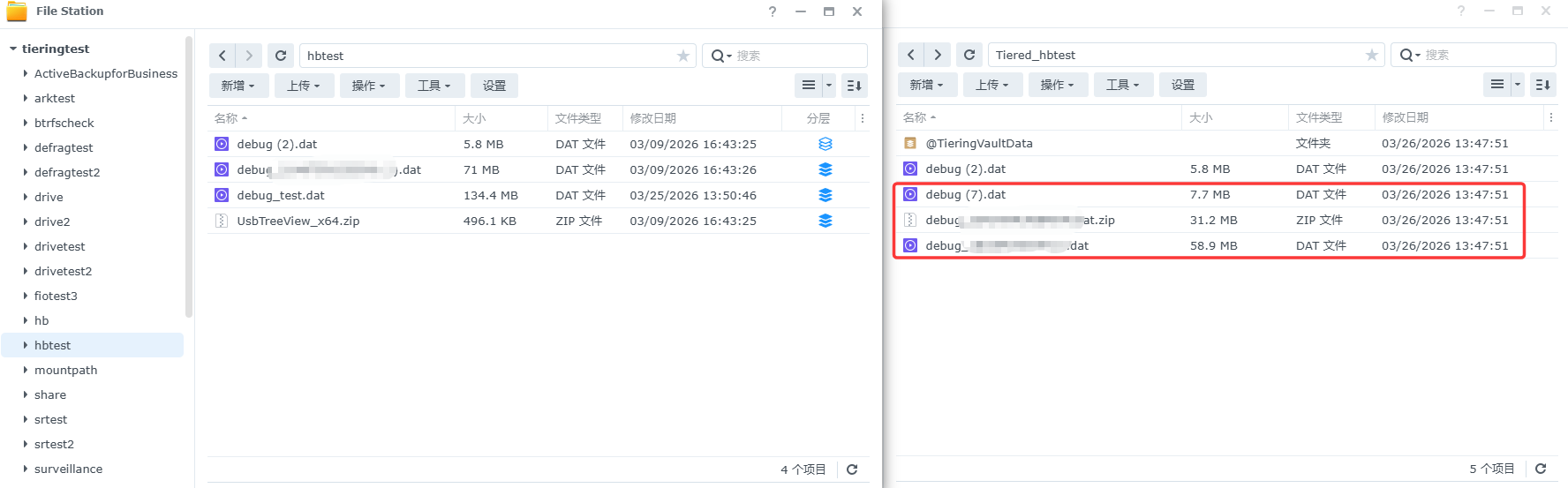
Task: Click the refresh icon beside hbtest path
Action: [281, 56]
